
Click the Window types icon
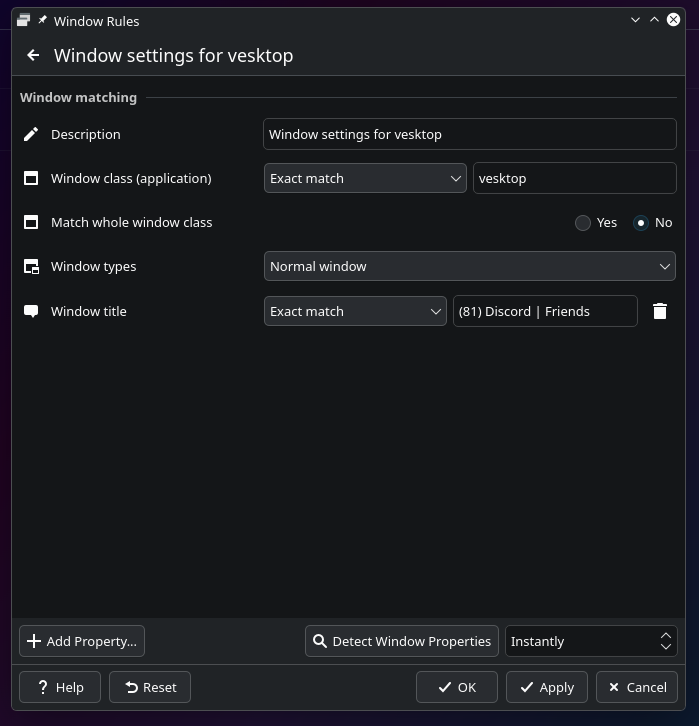(x=31, y=267)
